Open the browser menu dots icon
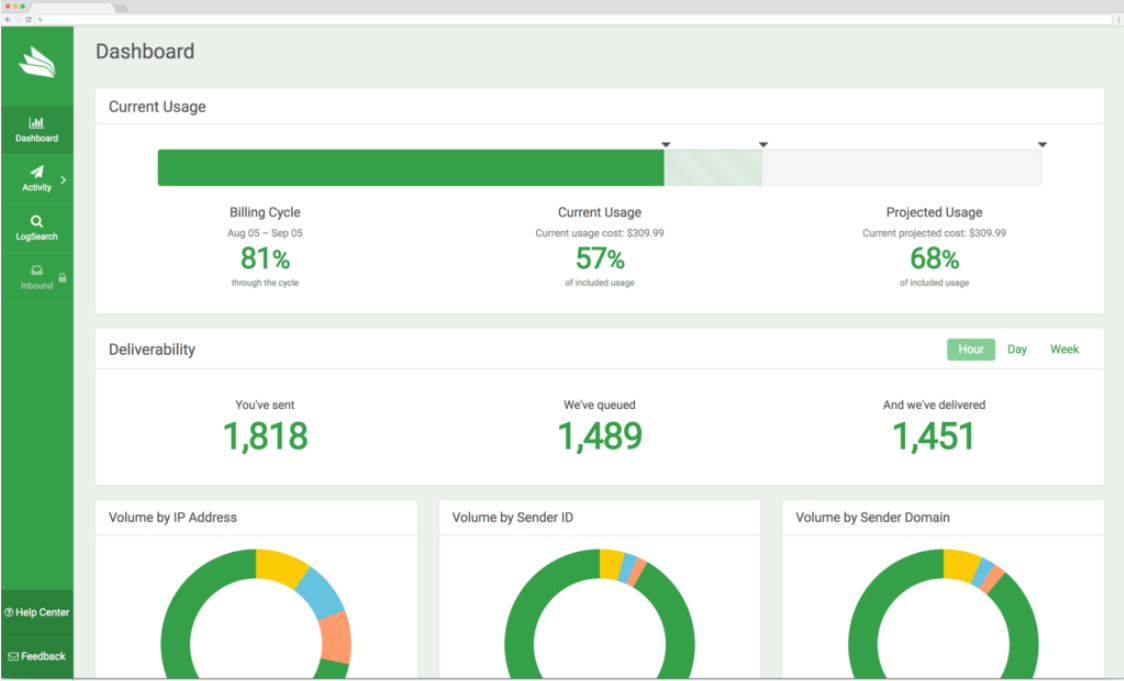The height and width of the screenshot is (681, 1124). [1118, 19]
